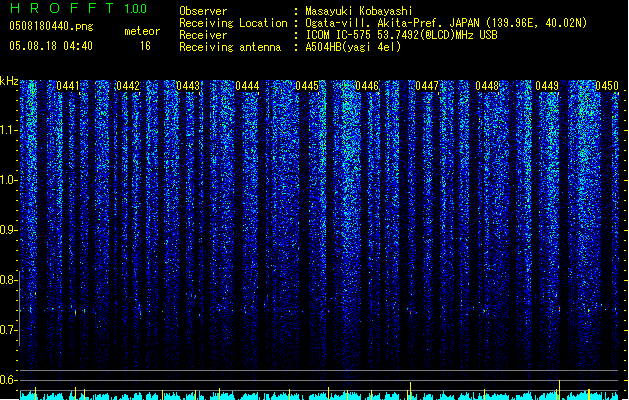Click the 0442 time marker
This screenshot has width=629, height=400.
tap(128, 86)
